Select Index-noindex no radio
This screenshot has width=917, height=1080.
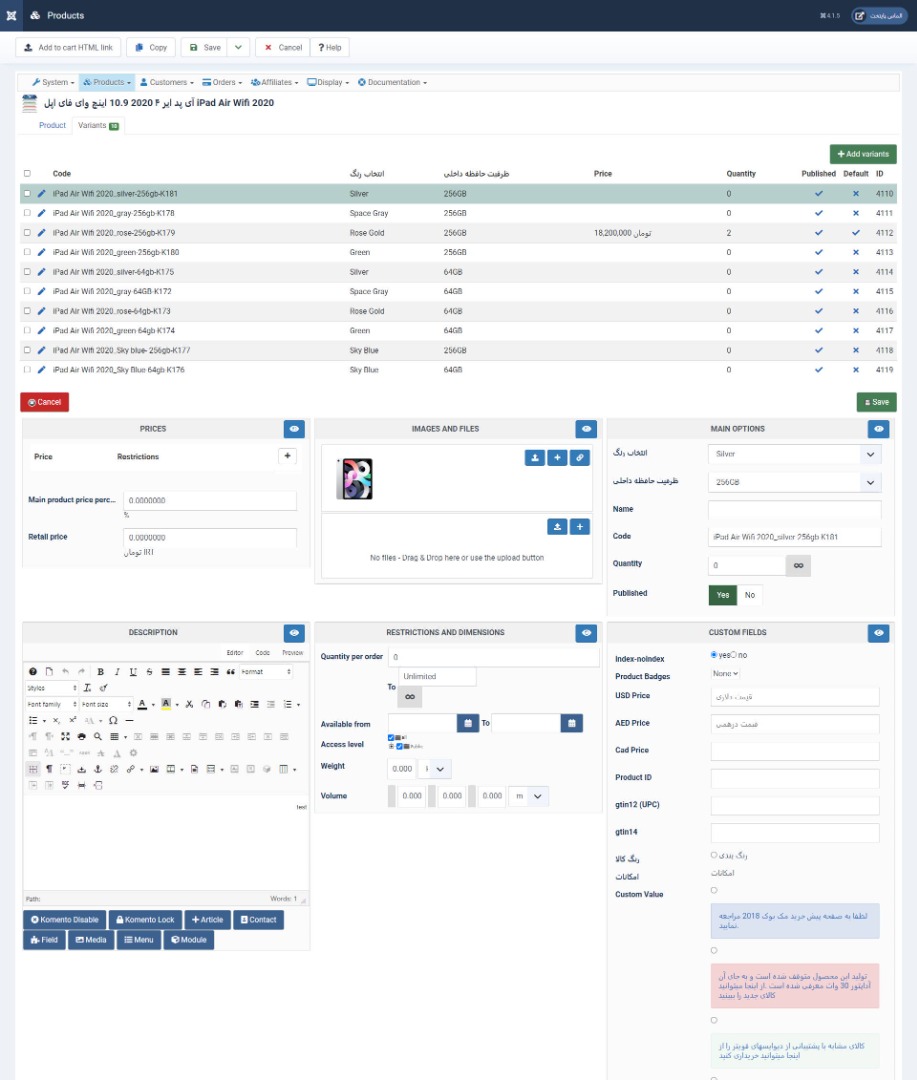tap(734, 654)
